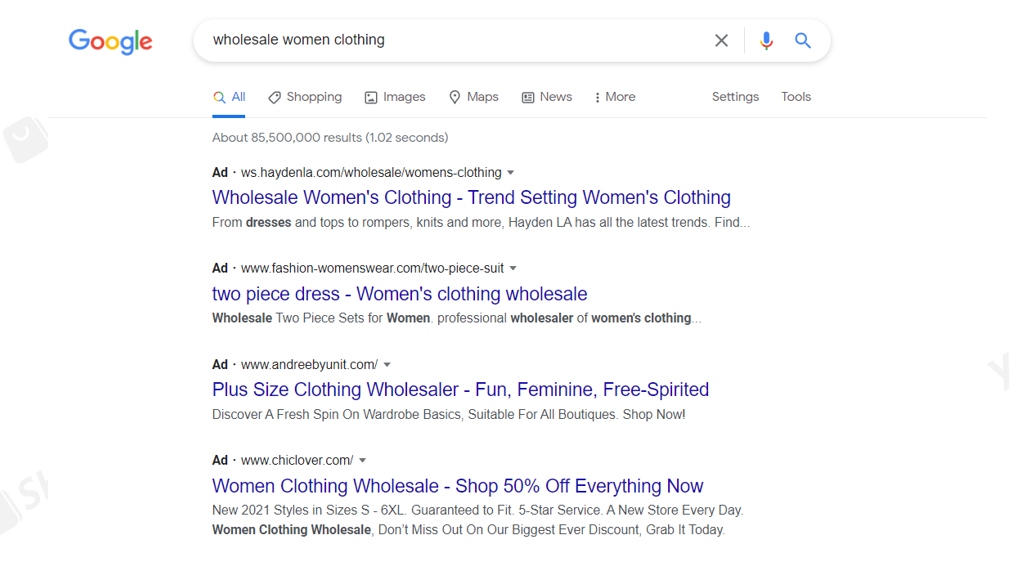The height and width of the screenshot is (564, 1028).
Task: Open the Shopping tab
Action: [305, 97]
